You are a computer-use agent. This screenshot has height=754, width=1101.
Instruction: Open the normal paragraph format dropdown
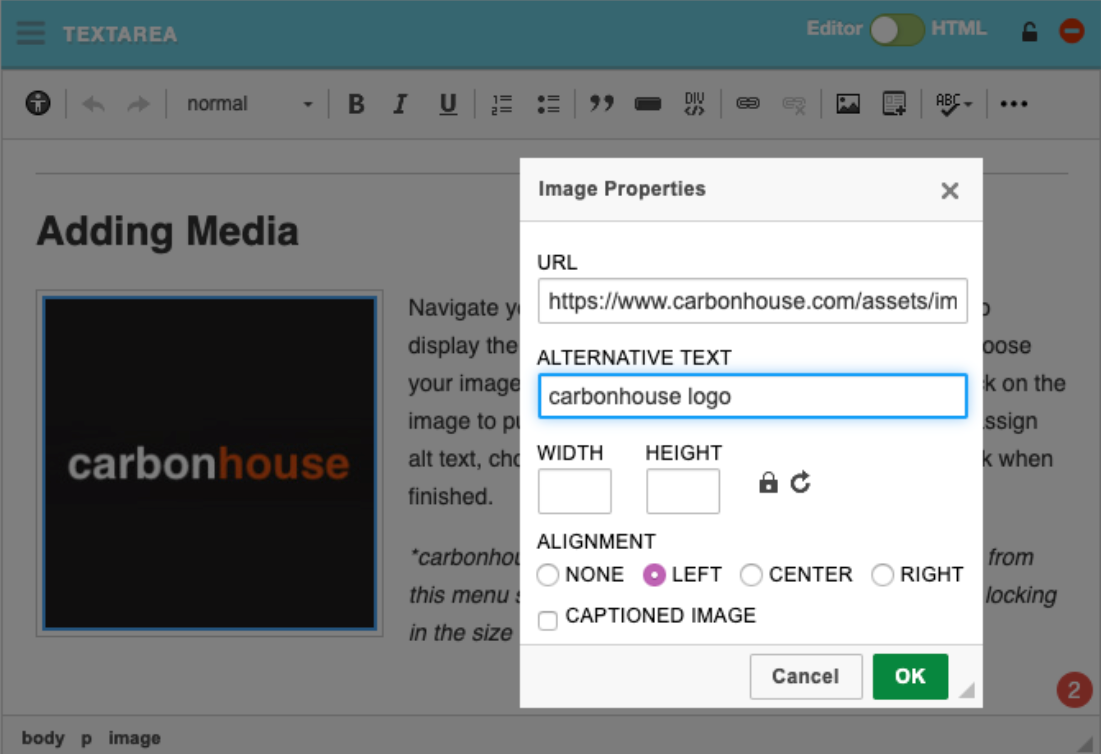point(249,104)
